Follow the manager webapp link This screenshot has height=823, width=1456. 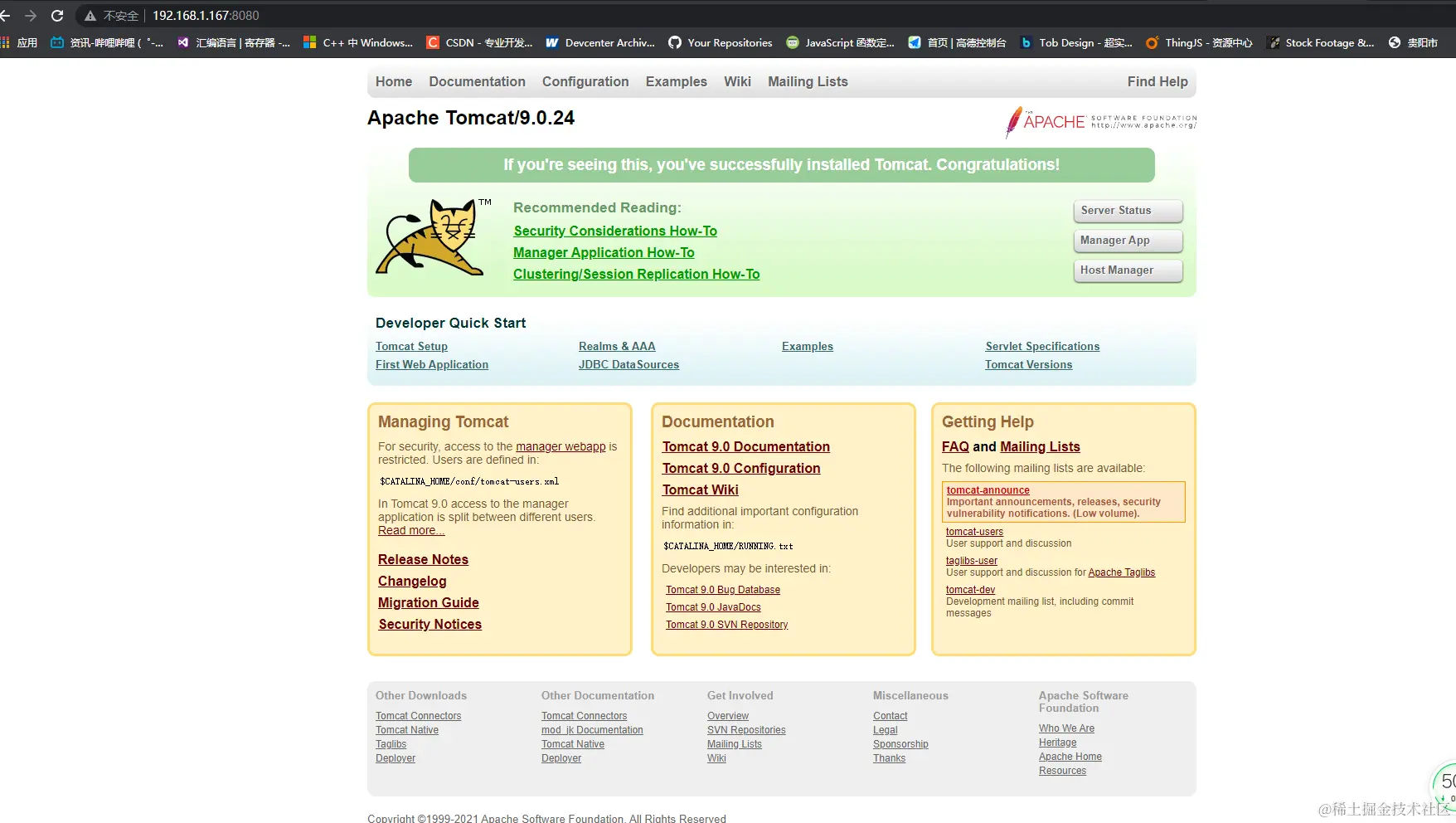[x=561, y=446]
